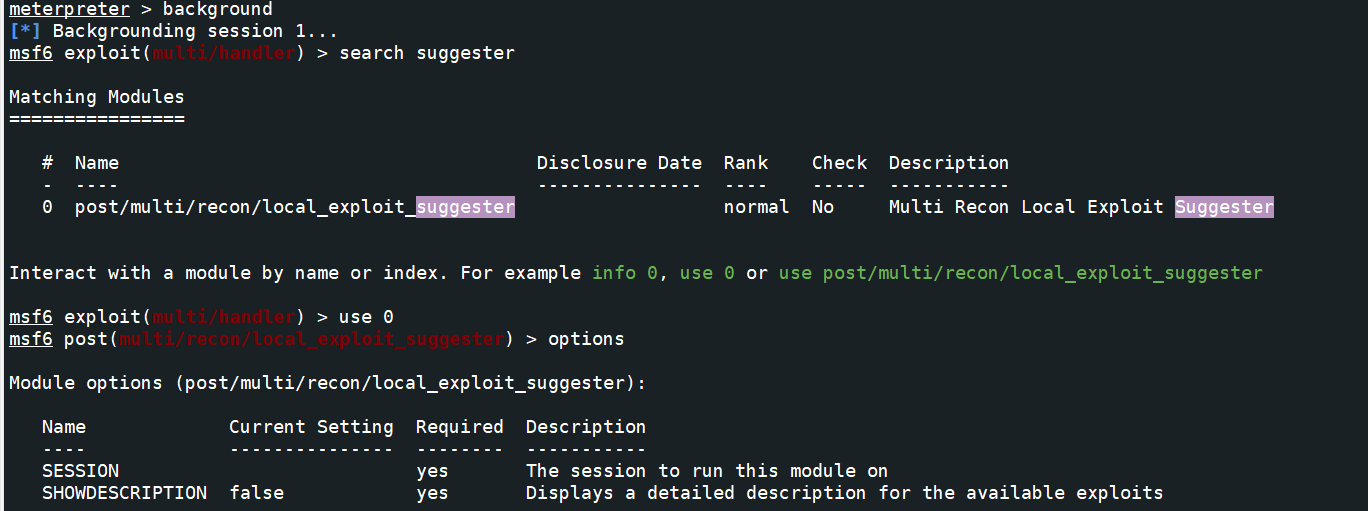
Task: Select the "Matching Modules" heading
Action: click(97, 97)
